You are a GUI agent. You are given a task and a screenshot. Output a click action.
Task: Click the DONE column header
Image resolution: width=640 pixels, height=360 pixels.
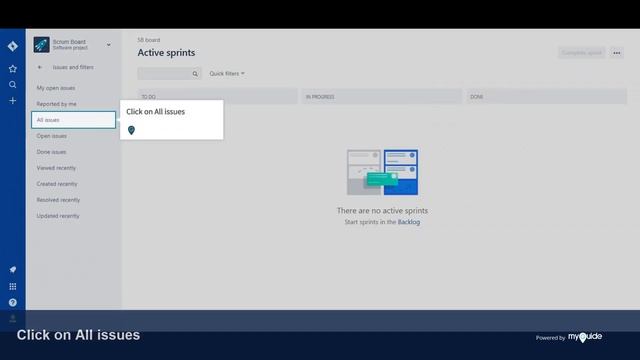click(x=547, y=97)
